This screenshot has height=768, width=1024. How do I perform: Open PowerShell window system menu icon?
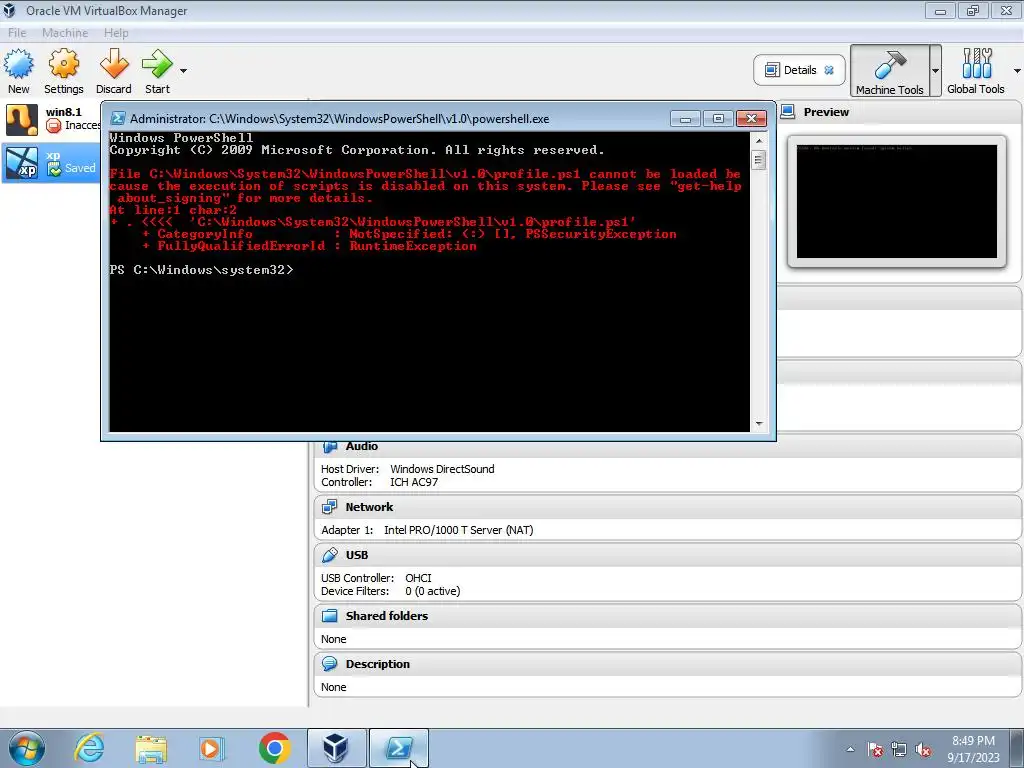pos(118,118)
